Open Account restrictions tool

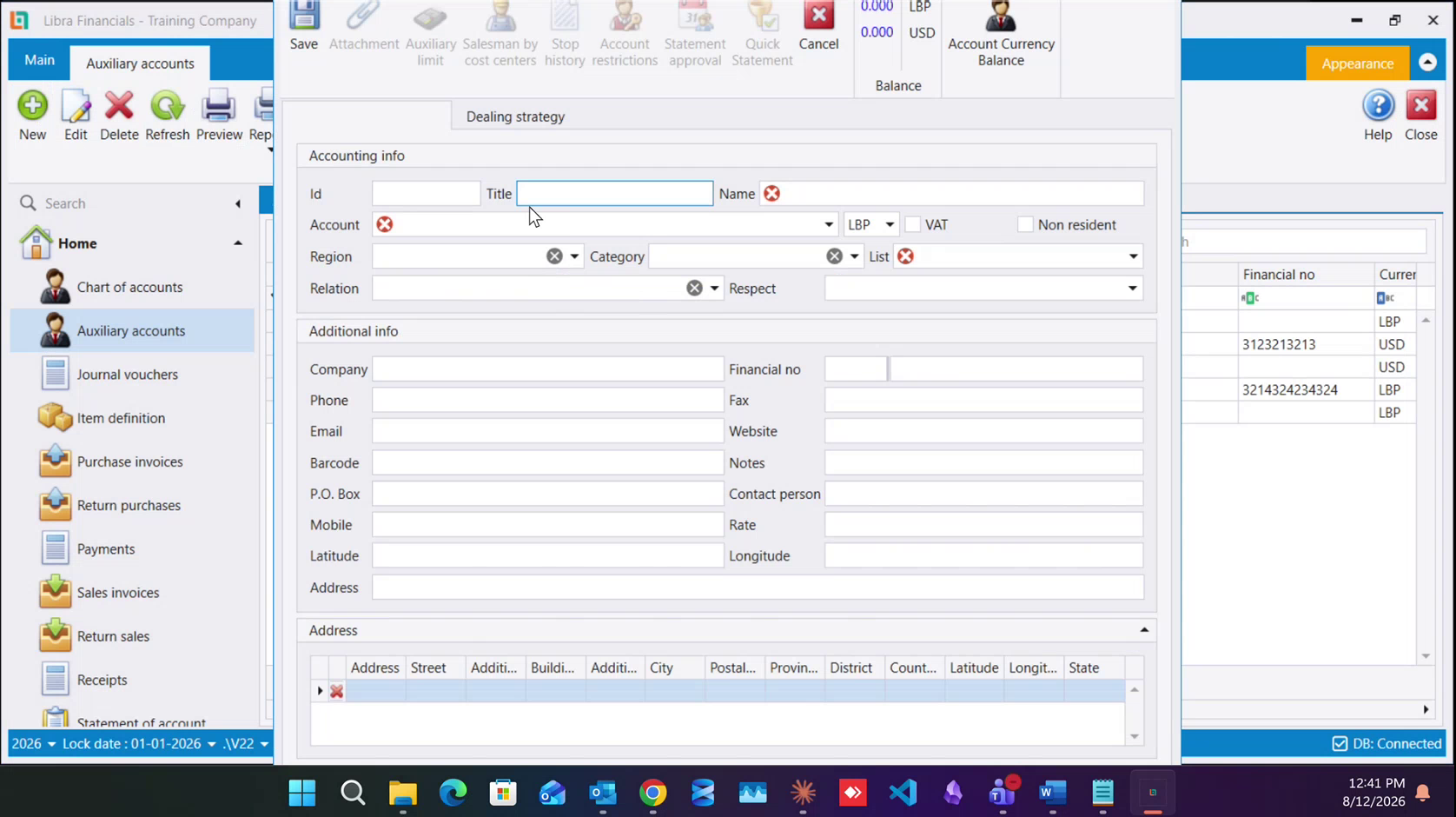click(x=625, y=33)
